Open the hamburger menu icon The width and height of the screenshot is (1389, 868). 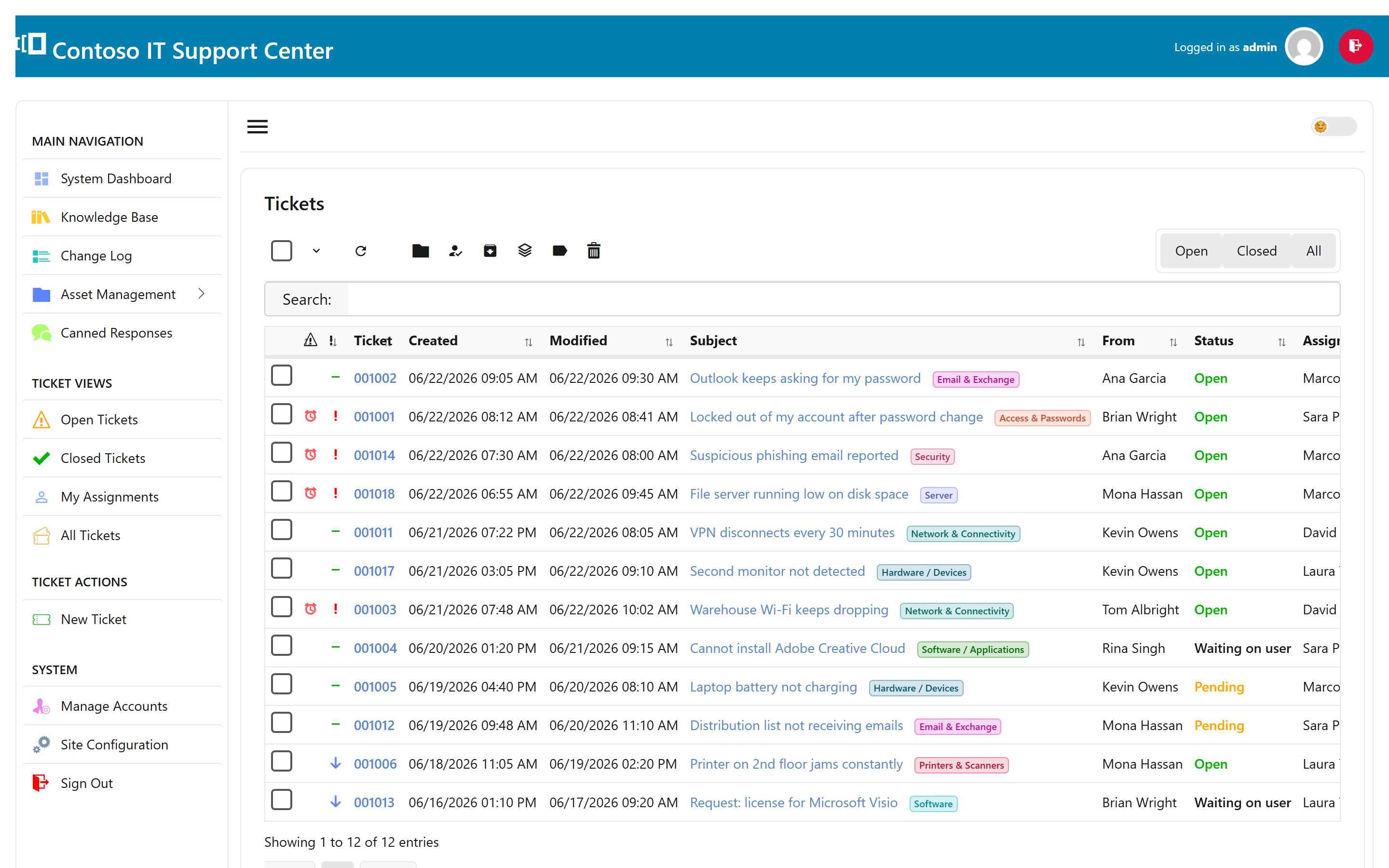point(257,127)
